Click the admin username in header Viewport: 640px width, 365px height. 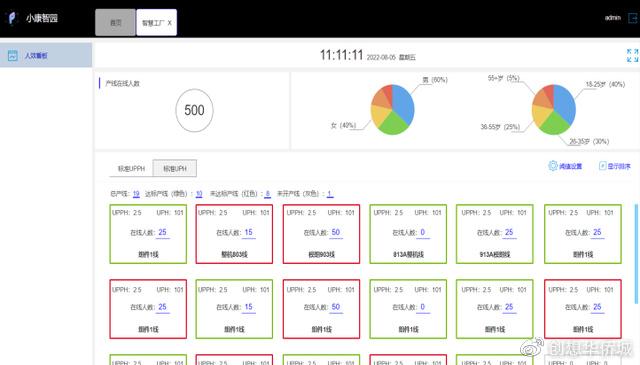[x=613, y=18]
